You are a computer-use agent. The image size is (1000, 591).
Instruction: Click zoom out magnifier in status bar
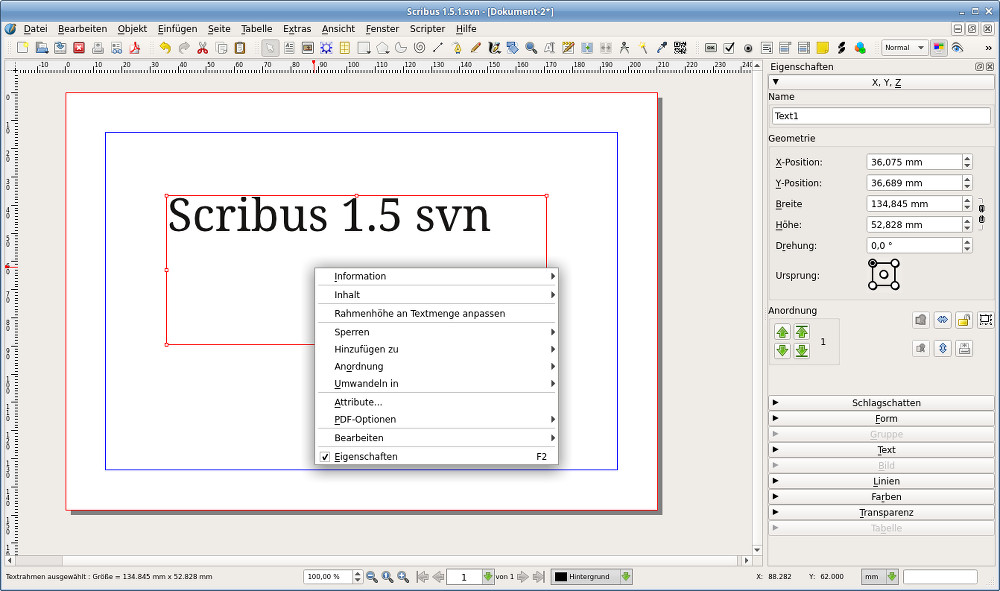[372, 577]
